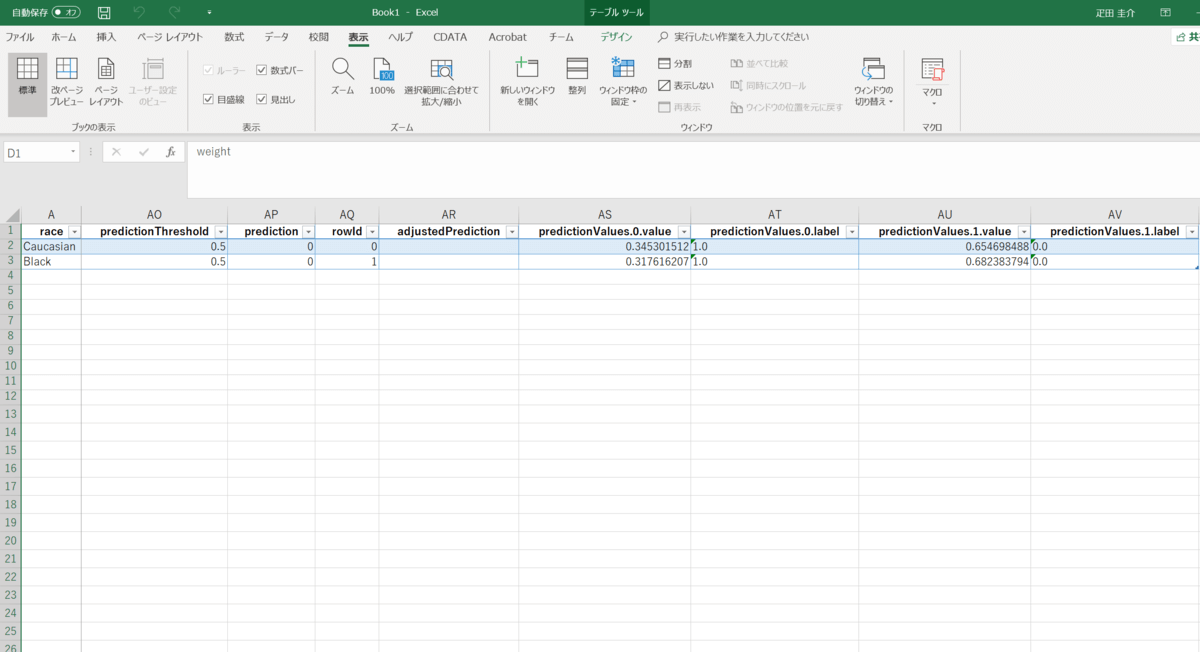
Task: Switch to ページレイアウト view
Action: point(106,82)
